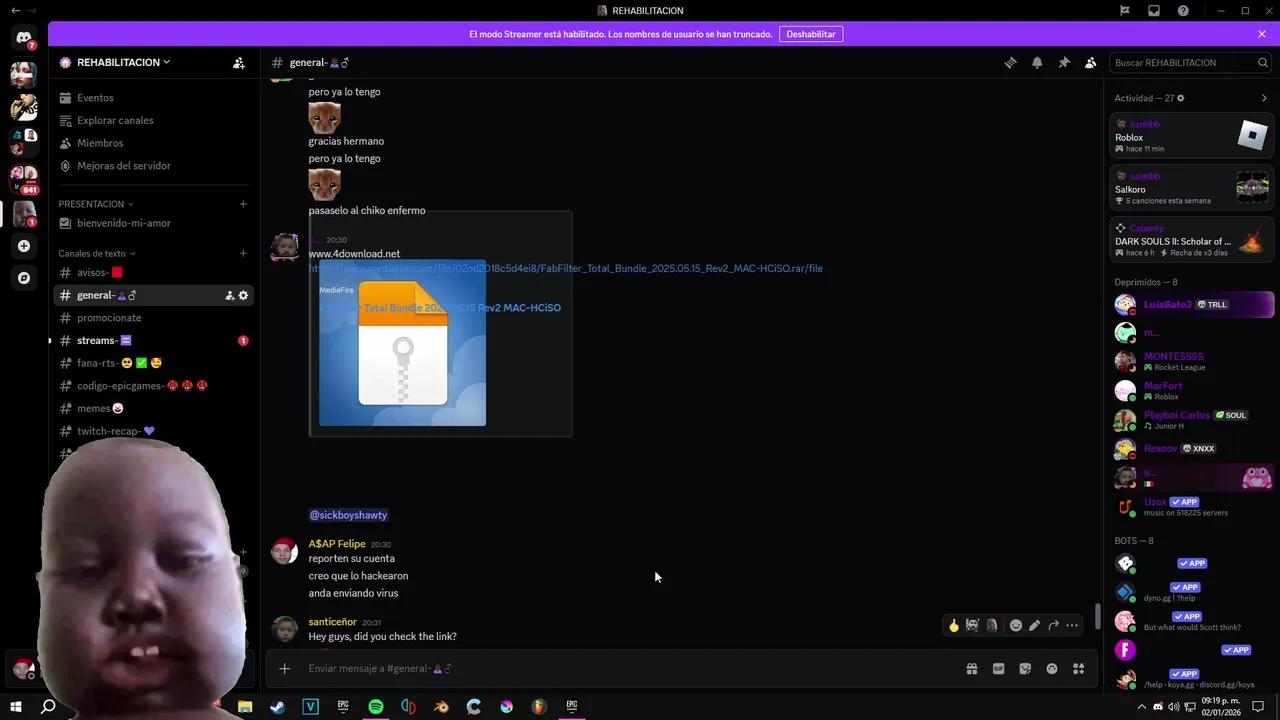Viewport: 1280px width, 720px height.
Task: Open Threads icon in channel header
Action: click(x=1010, y=62)
